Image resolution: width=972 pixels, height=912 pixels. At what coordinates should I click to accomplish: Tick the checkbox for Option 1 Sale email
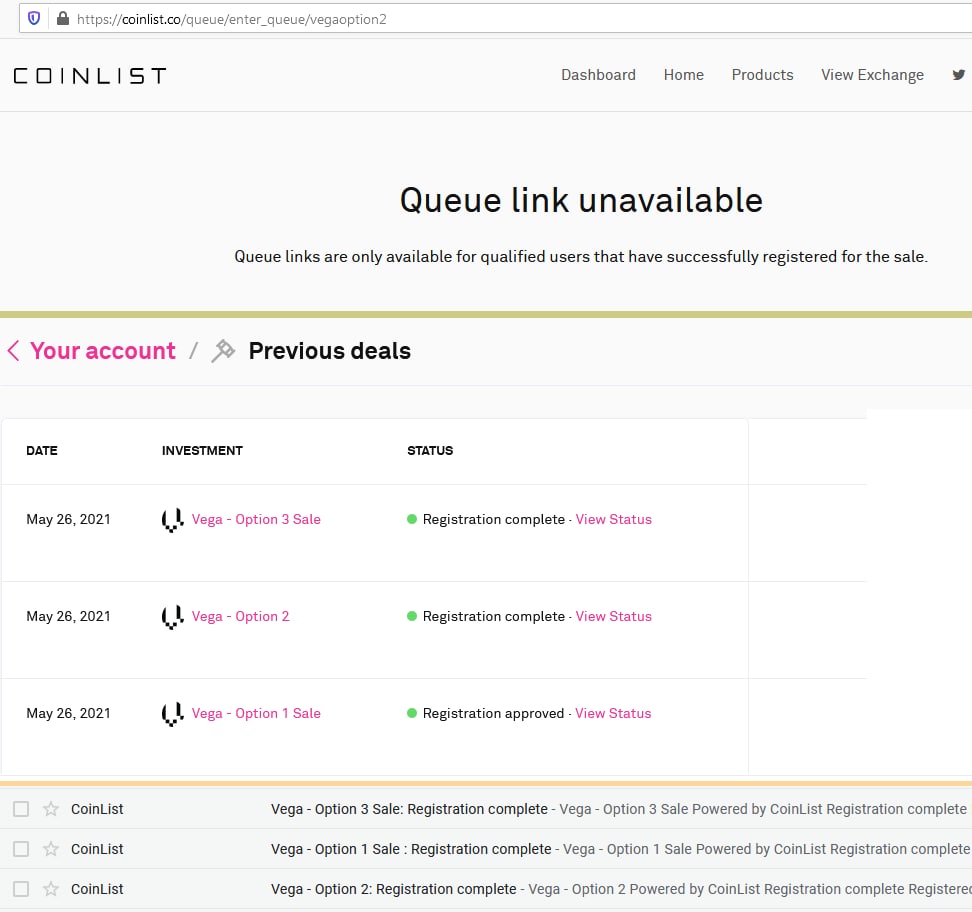(21, 849)
